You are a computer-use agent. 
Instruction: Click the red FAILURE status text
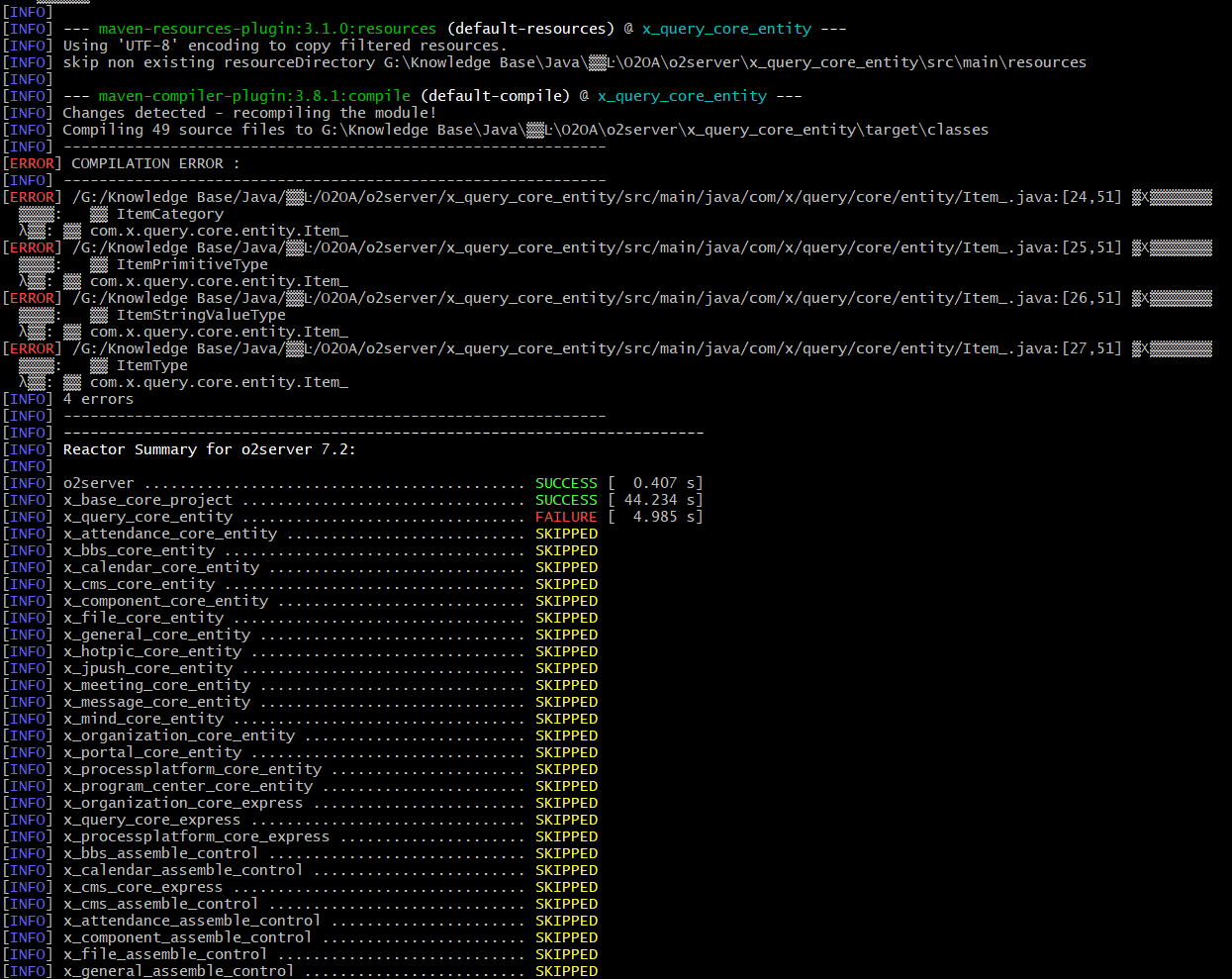pos(566,517)
